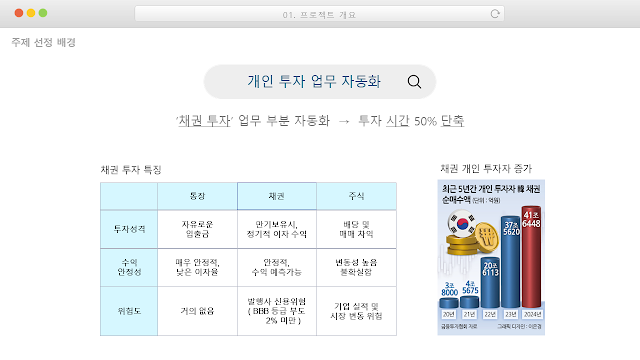Click the magnifying glass search icon
The height and width of the screenshot is (360, 640).
point(414,82)
